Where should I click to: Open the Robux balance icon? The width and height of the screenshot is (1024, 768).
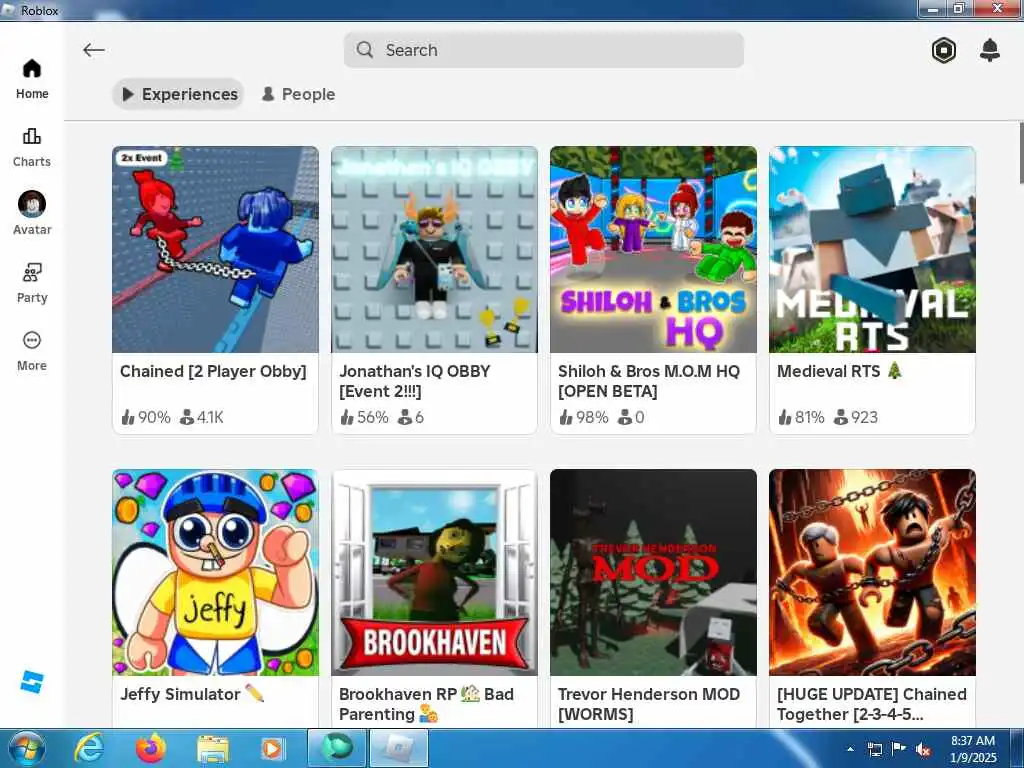point(944,50)
